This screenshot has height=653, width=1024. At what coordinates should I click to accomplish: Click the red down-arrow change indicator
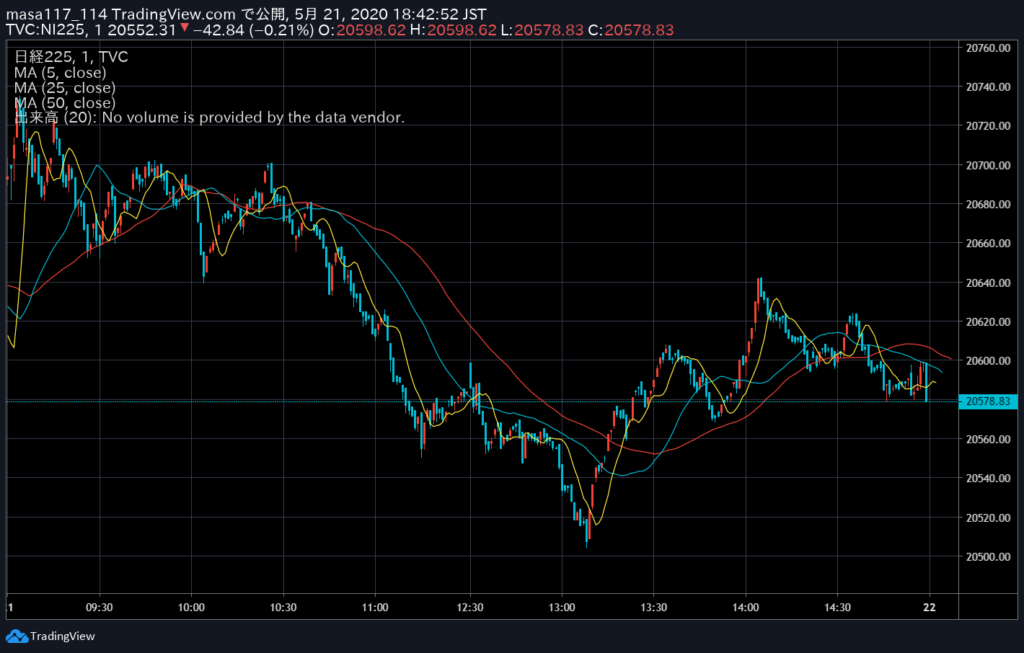coord(185,28)
